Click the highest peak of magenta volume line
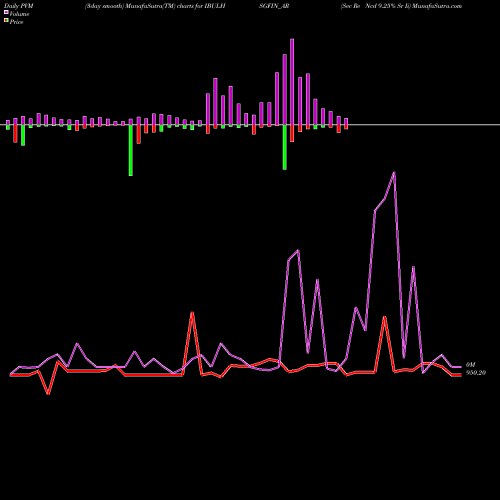 [x=394, y=172]
